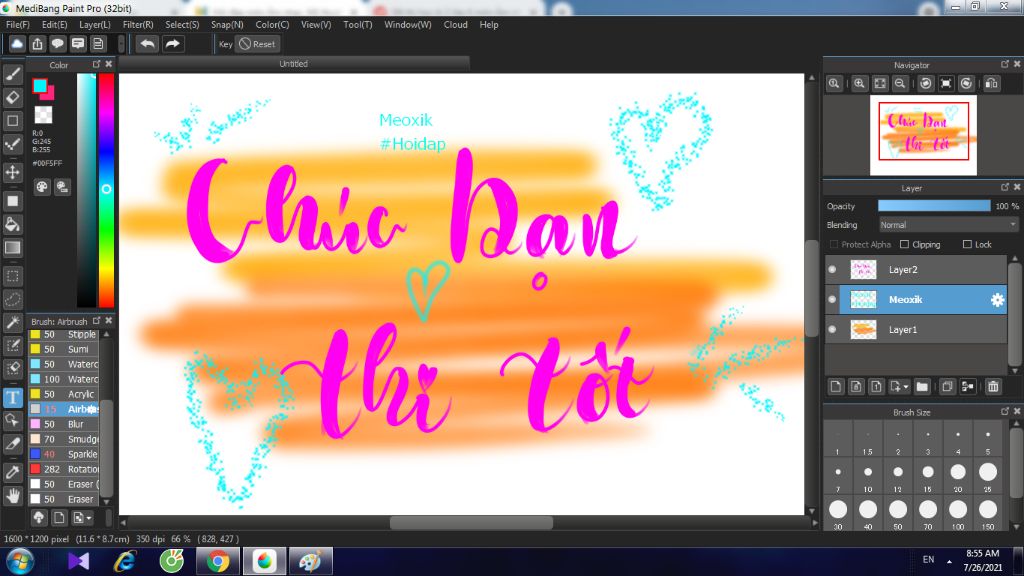1024x576 pixels.
Task: Detach the Color panel window
Action: [x=96, y=64]
